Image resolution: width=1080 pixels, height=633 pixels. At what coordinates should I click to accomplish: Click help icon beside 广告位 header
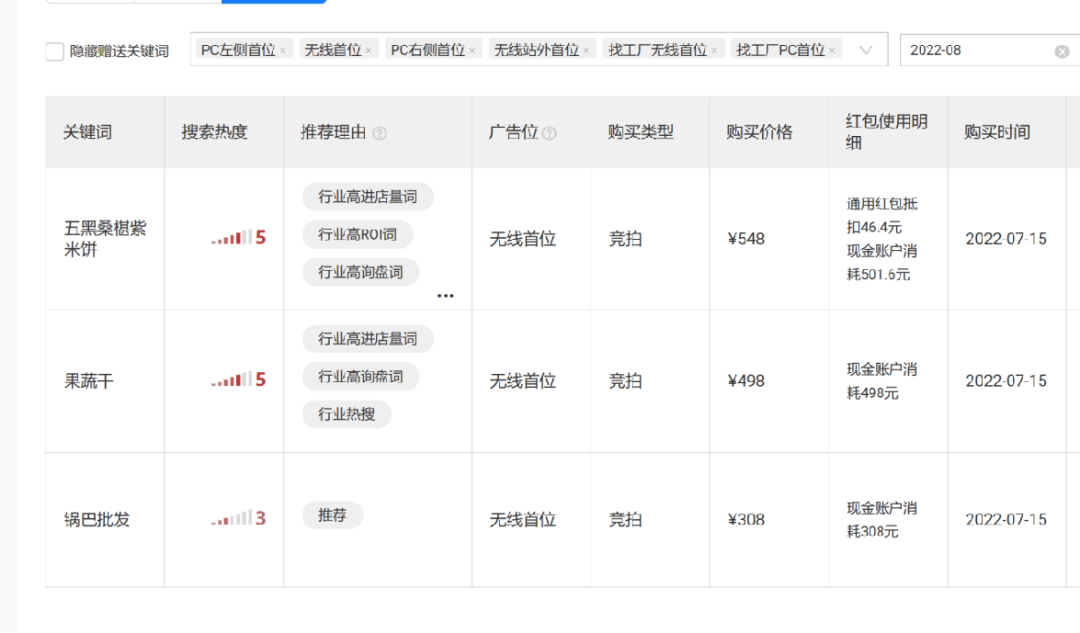[549, 133]
